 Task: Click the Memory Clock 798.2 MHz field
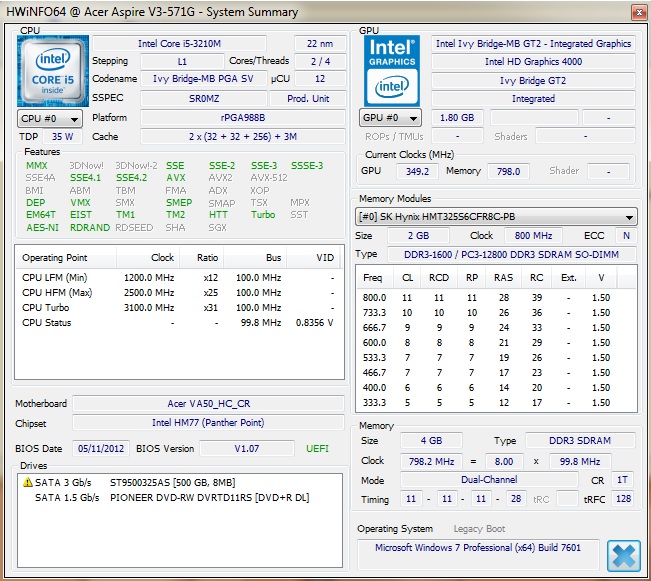coord(431,461)
